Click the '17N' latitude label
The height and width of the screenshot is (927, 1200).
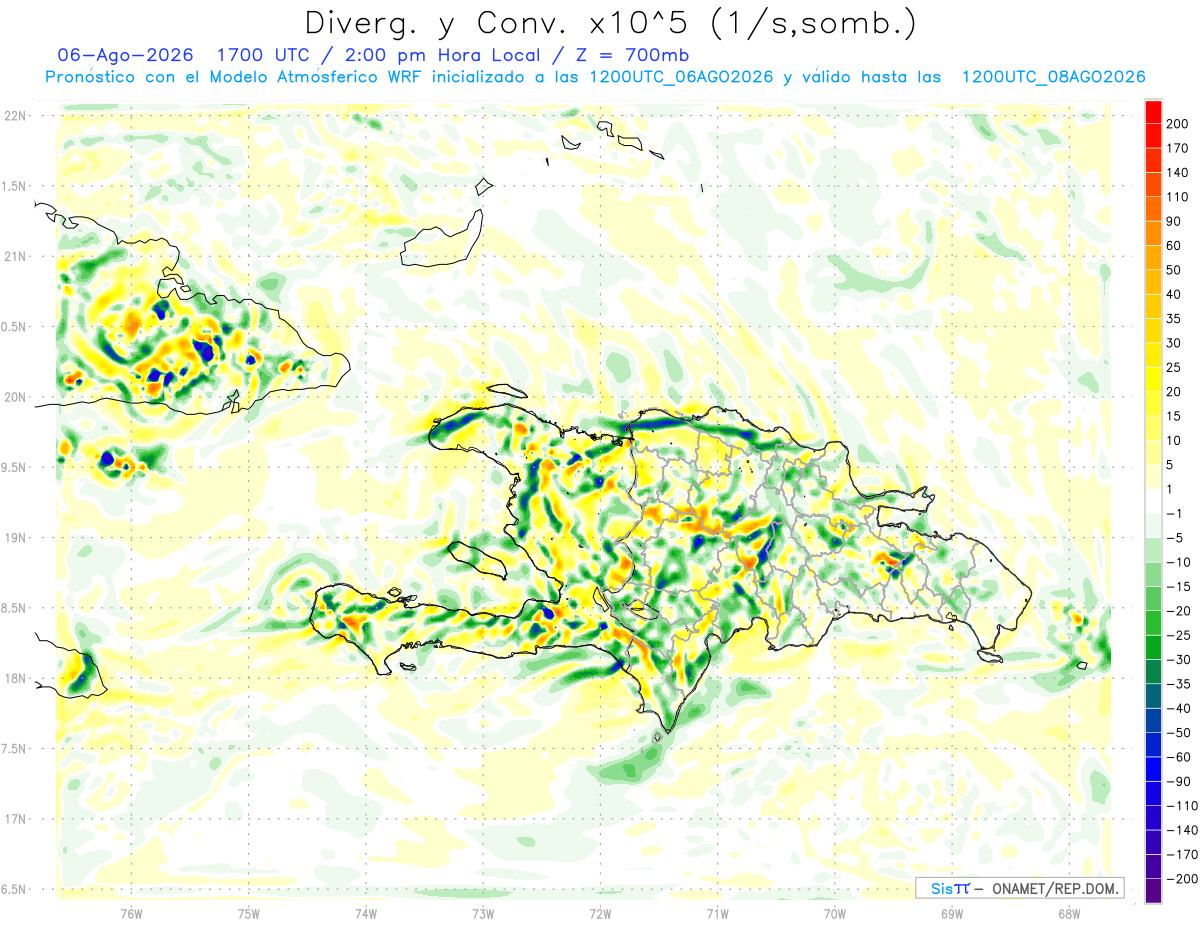coord(15,819)
